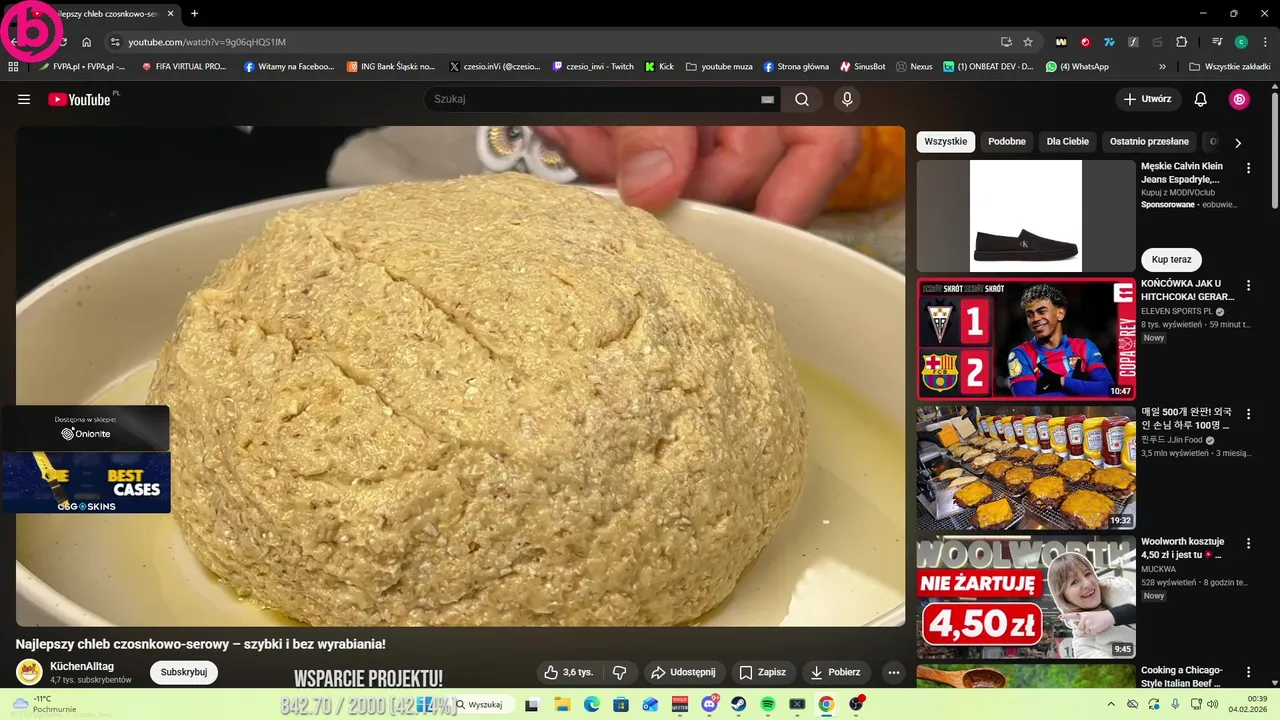Open the czesio_invi Twitch bookmark
The height and width of the screenshot is (720, 1280).
[594, 67]
